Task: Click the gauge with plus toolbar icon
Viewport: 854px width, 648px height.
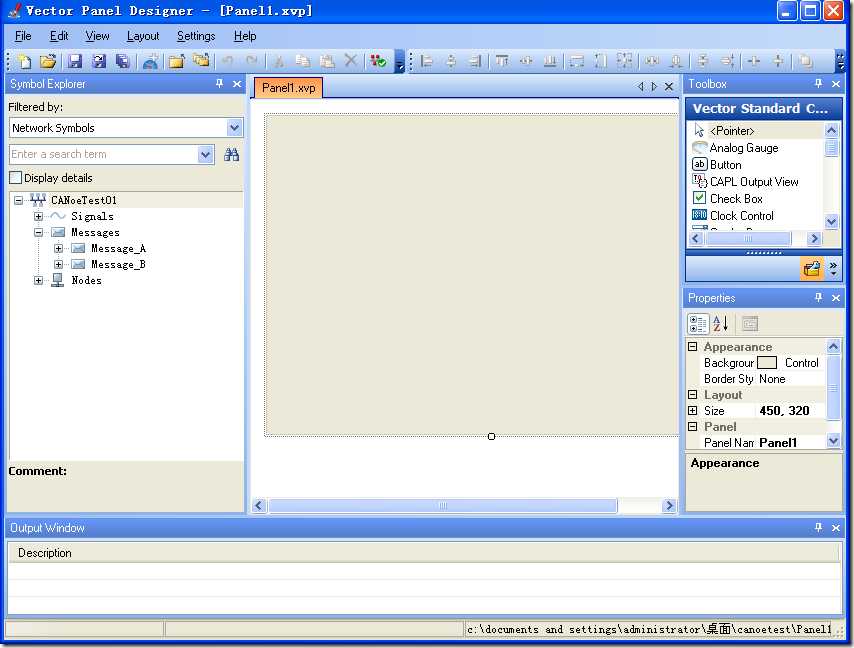Action: (150, 62)
